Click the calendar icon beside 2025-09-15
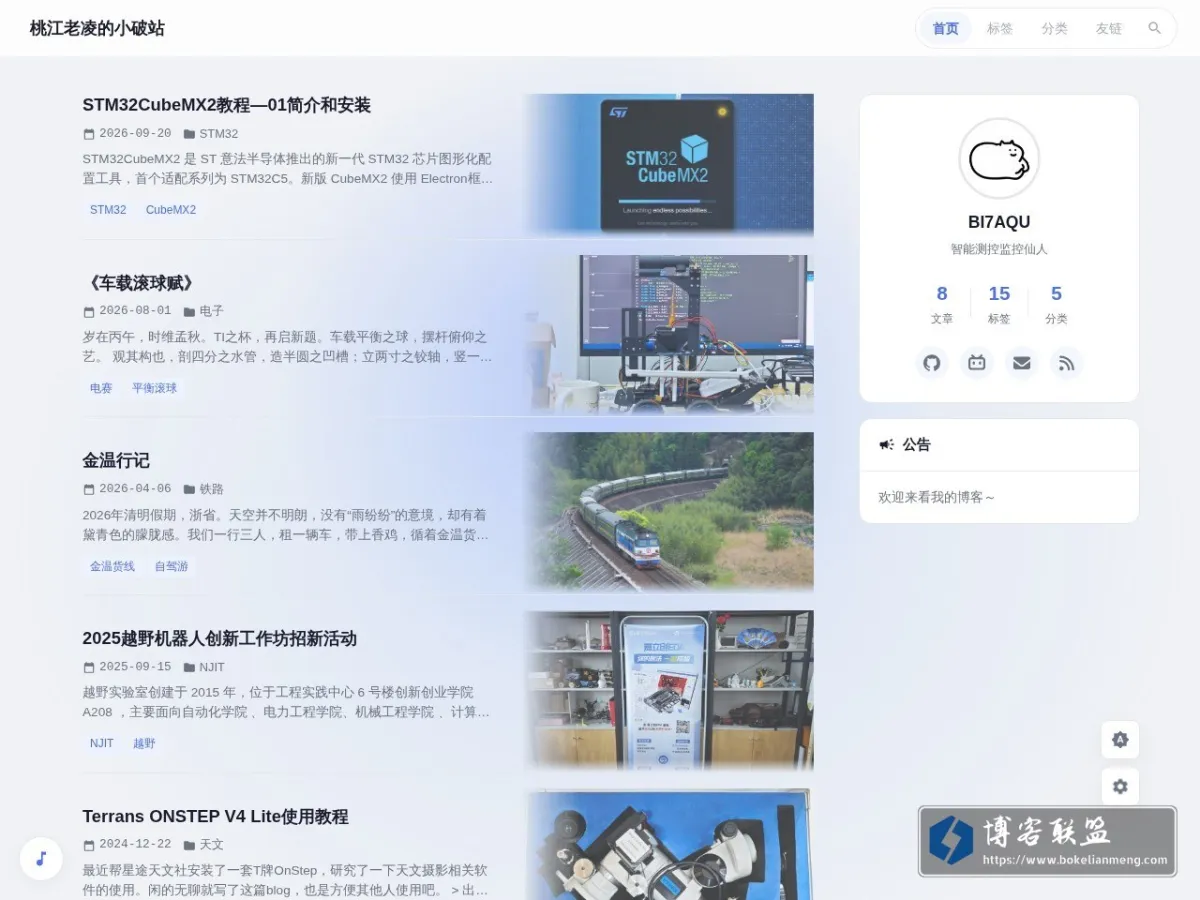 89,667
